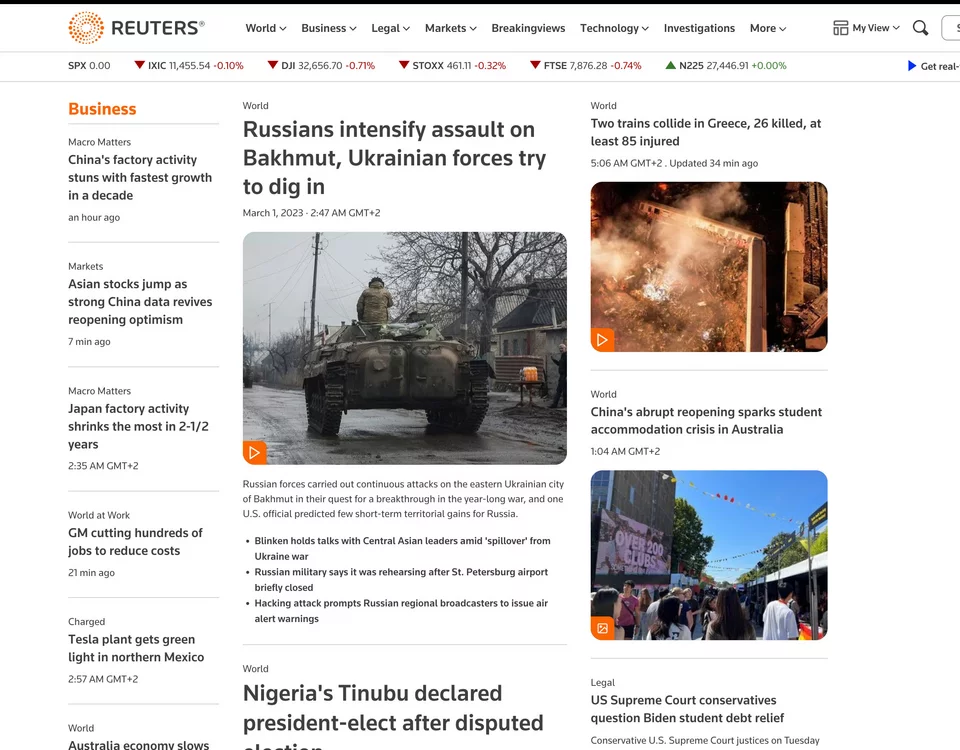960x750 pixels.
Task: Click the IXIC 11,455.54 ticker value
Action: [x=190, y=66]
